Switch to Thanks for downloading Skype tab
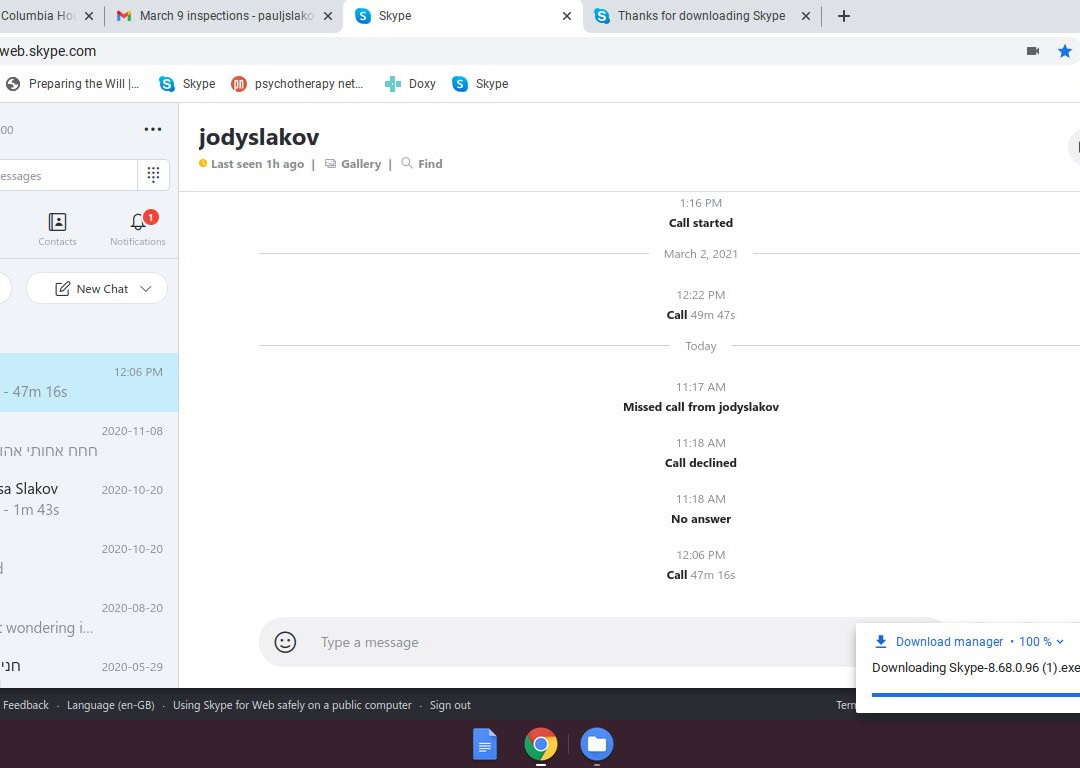Image resolution: width=1080 pixels, height=768 pixels. [x=700, y=16]
